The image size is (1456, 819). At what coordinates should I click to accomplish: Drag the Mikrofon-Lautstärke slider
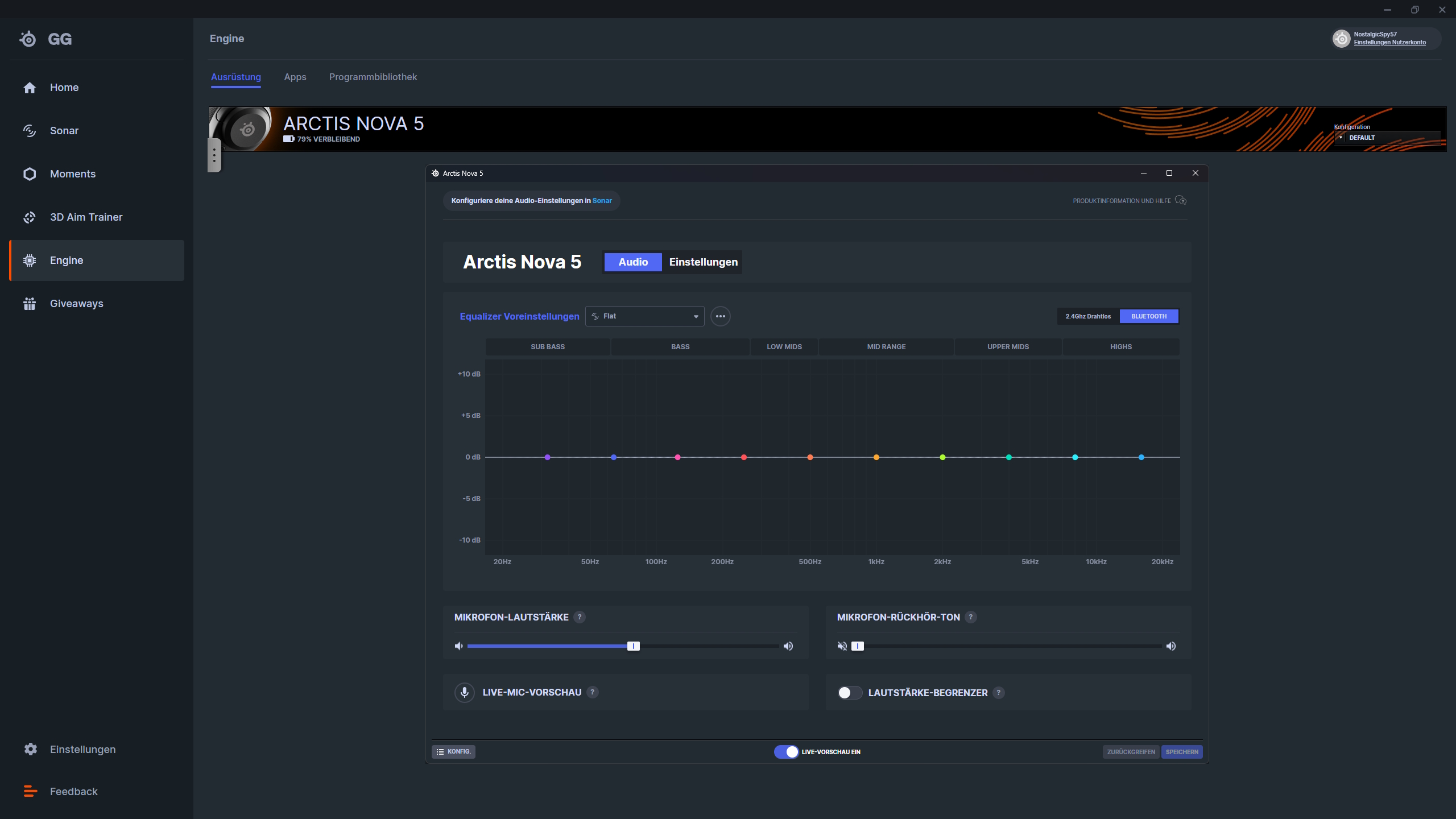[x=633, y=646]
